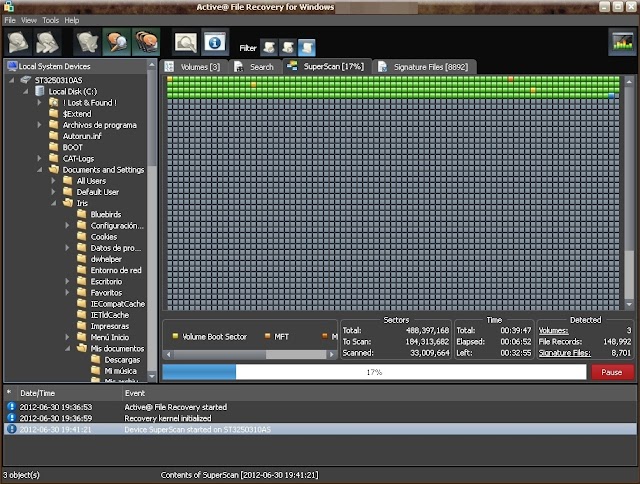Click the ST3250310AS hard drive icon
Screen dimensions: 640x484
pos(26,80)
